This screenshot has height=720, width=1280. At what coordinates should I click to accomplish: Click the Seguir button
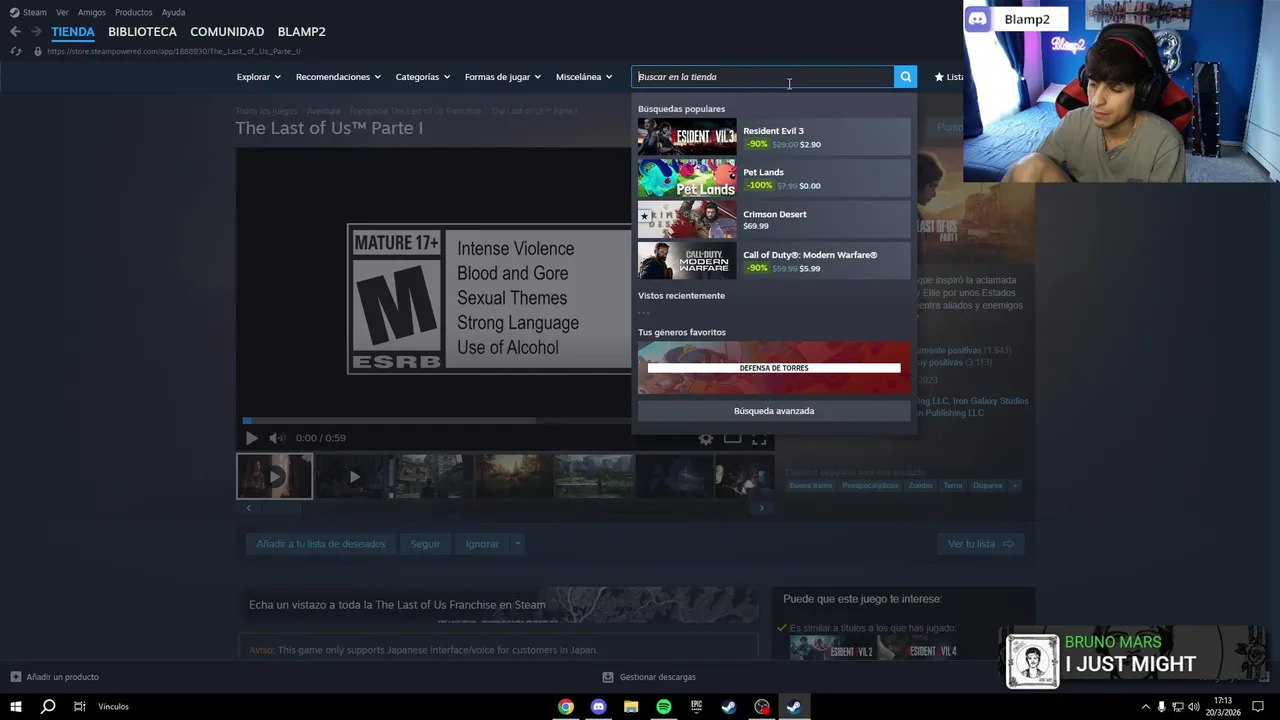(x=425, y=544)
